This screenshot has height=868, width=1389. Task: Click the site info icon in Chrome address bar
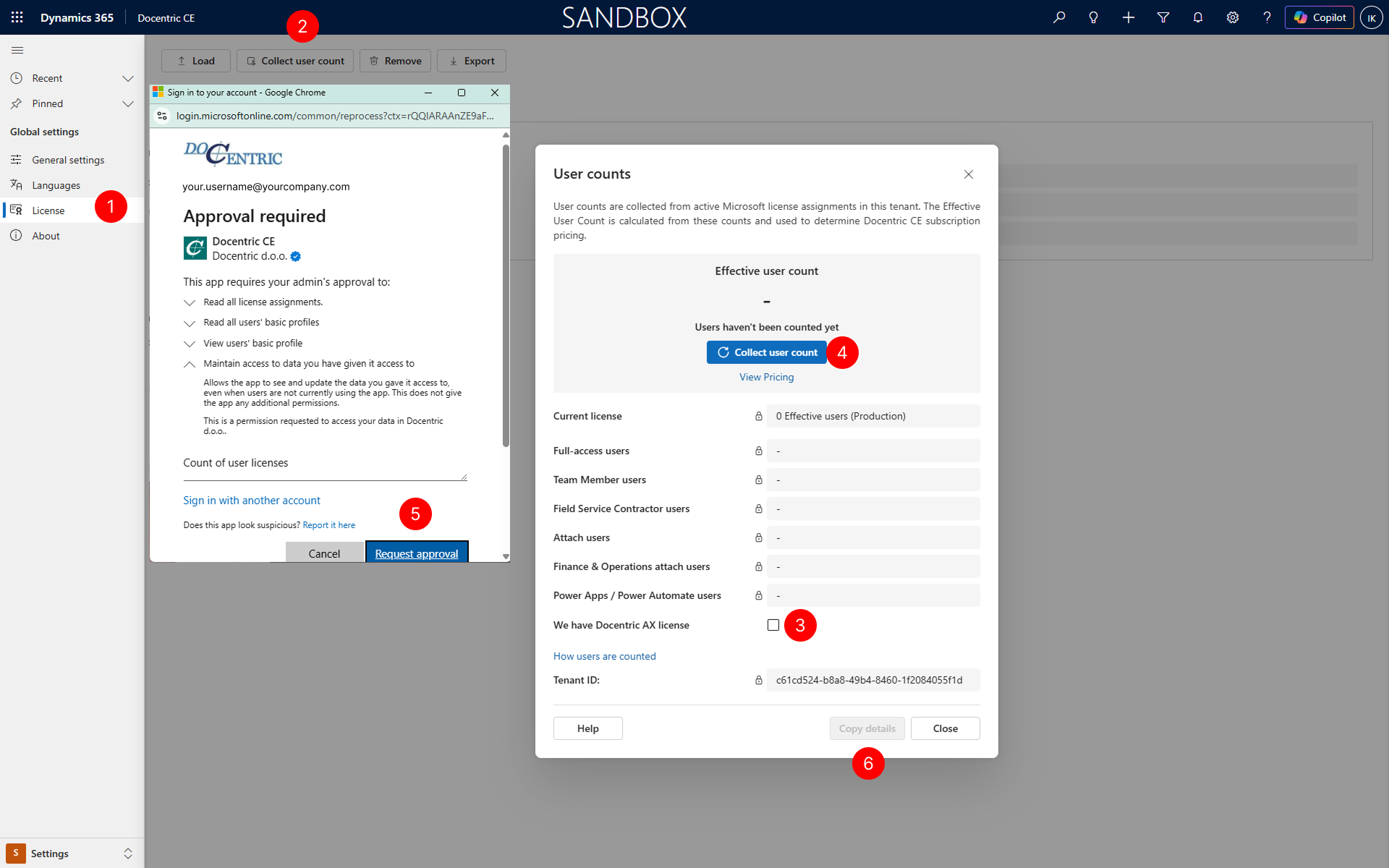pyautogui.click(x=162, y=116)
